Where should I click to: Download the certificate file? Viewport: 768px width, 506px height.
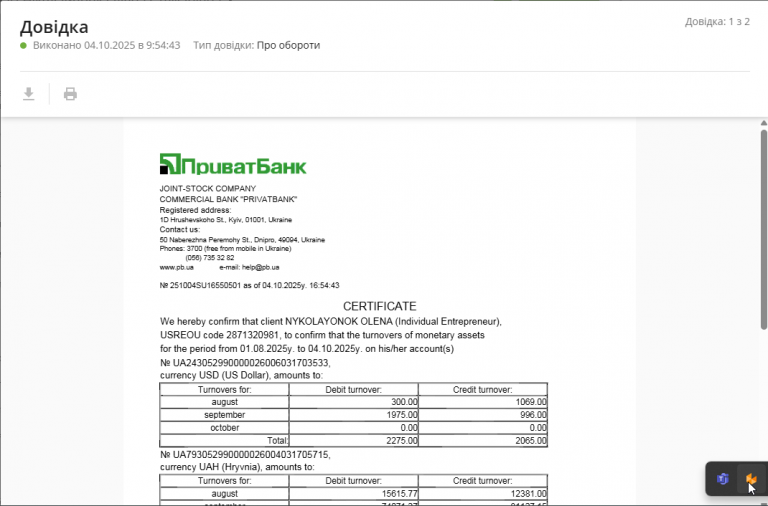(x=29, y=94)
